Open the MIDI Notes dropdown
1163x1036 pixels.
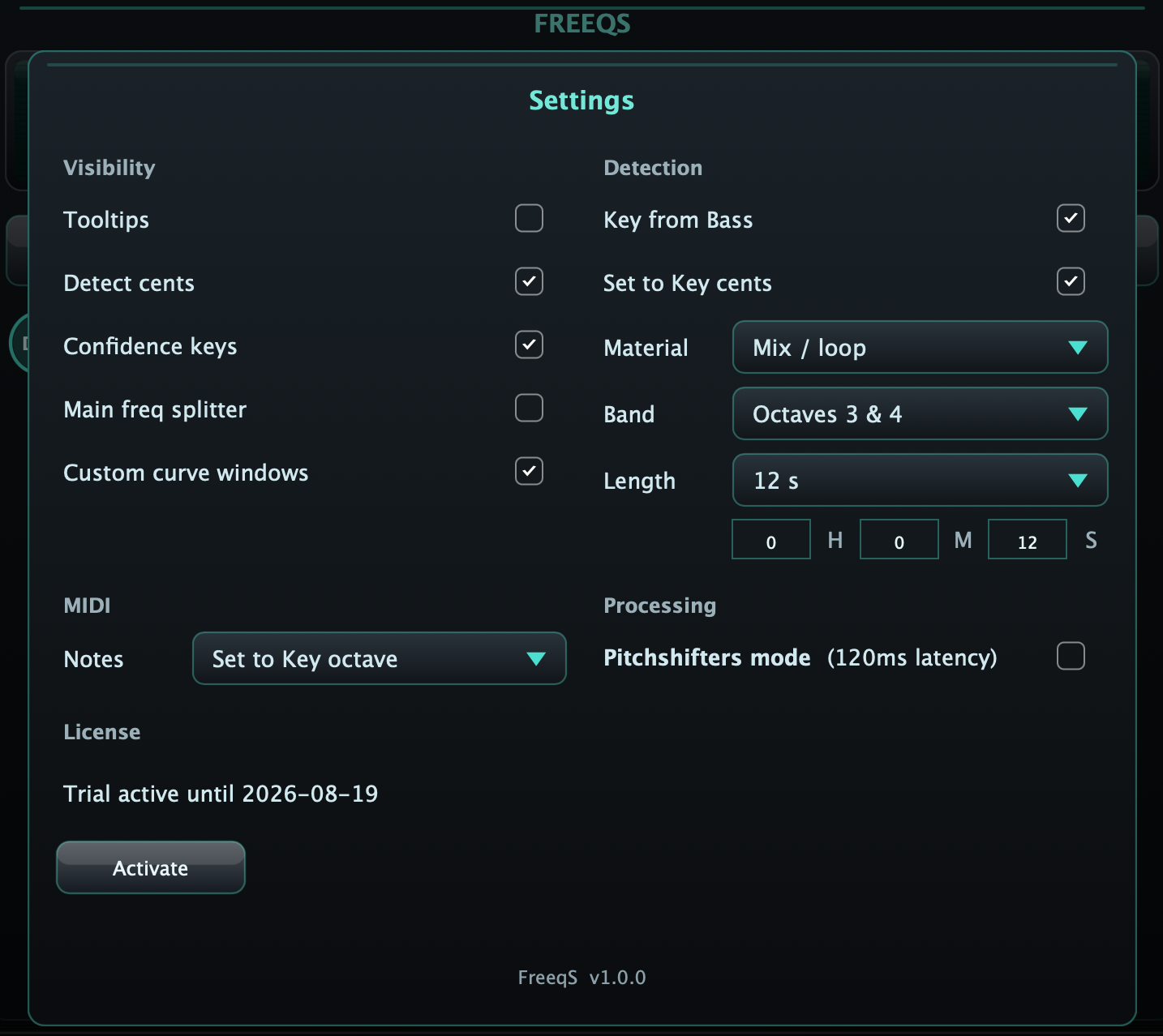[x=379, y=658]
